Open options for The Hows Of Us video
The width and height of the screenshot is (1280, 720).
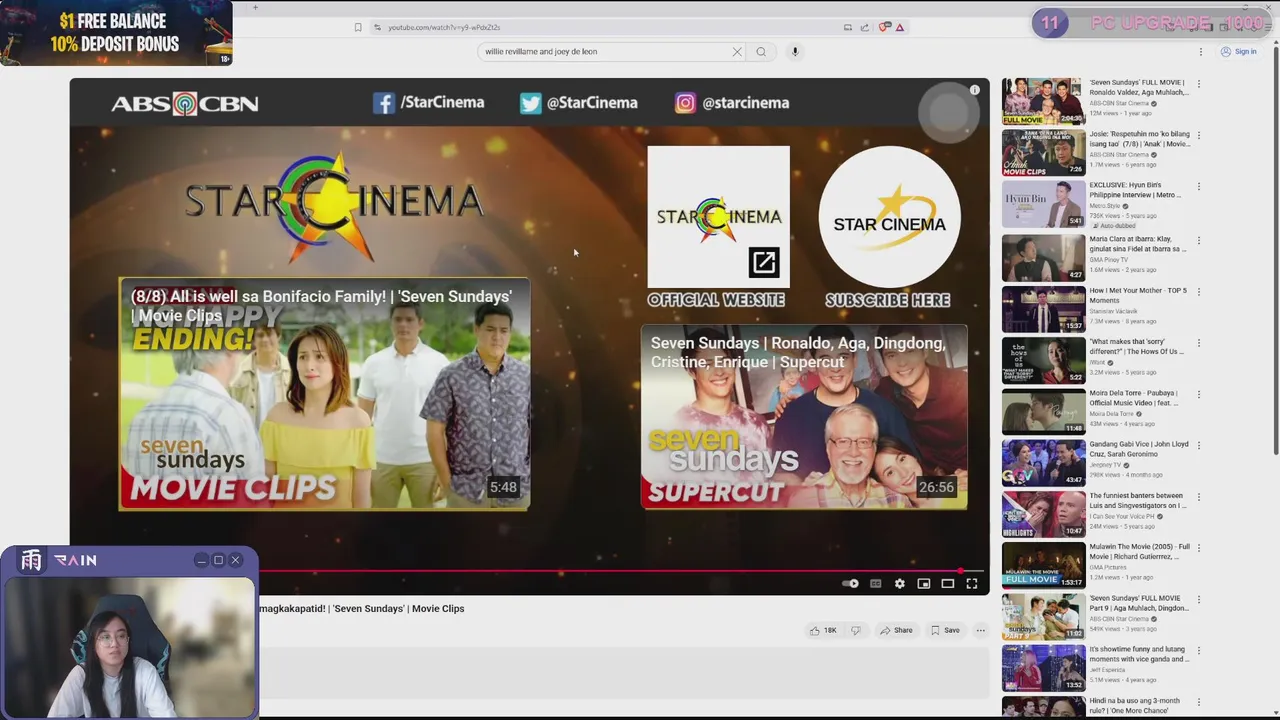(x=1198, y=343)
